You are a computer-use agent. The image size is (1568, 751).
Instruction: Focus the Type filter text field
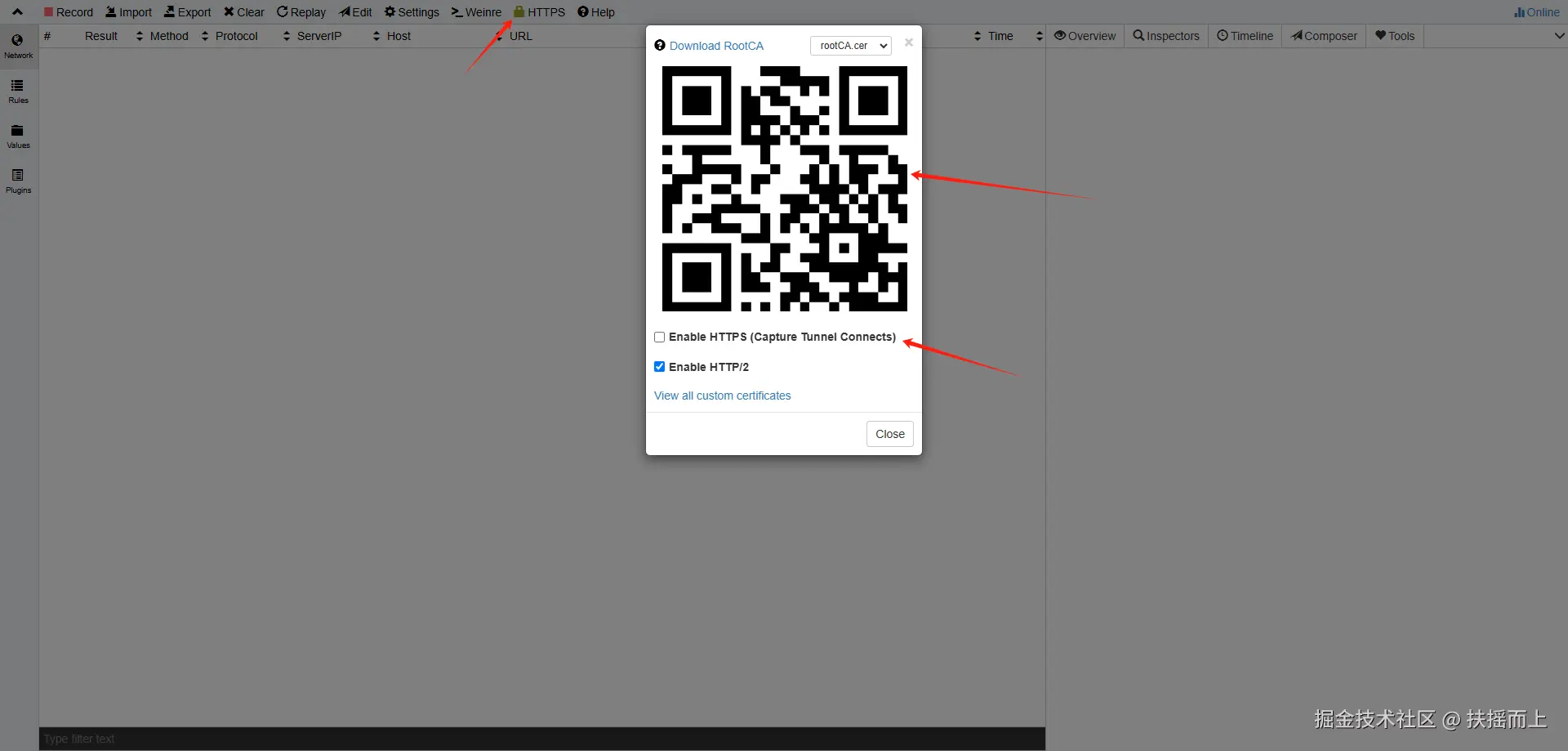(x=542, y=739)
